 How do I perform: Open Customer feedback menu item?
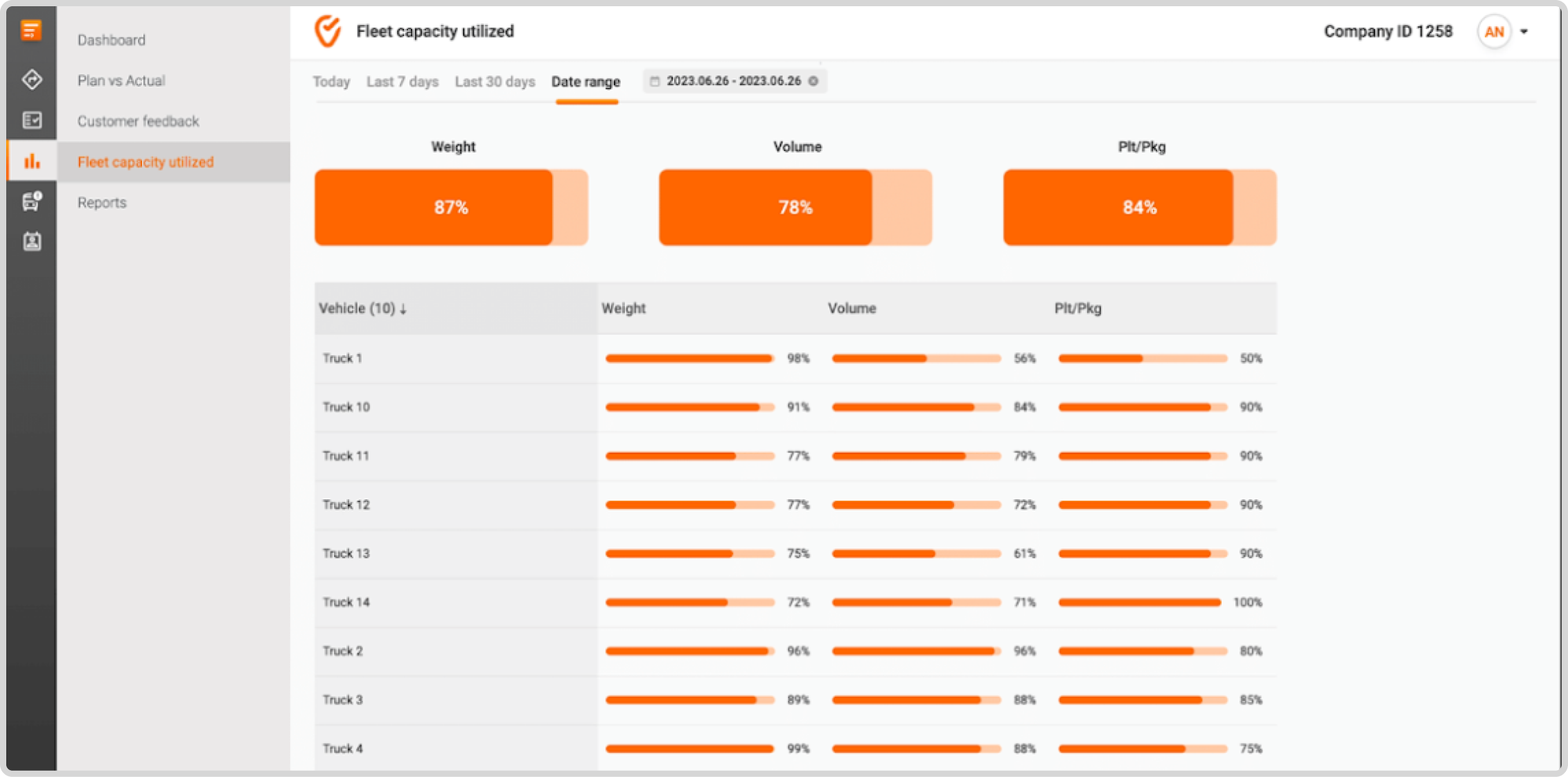pos(139,121)
